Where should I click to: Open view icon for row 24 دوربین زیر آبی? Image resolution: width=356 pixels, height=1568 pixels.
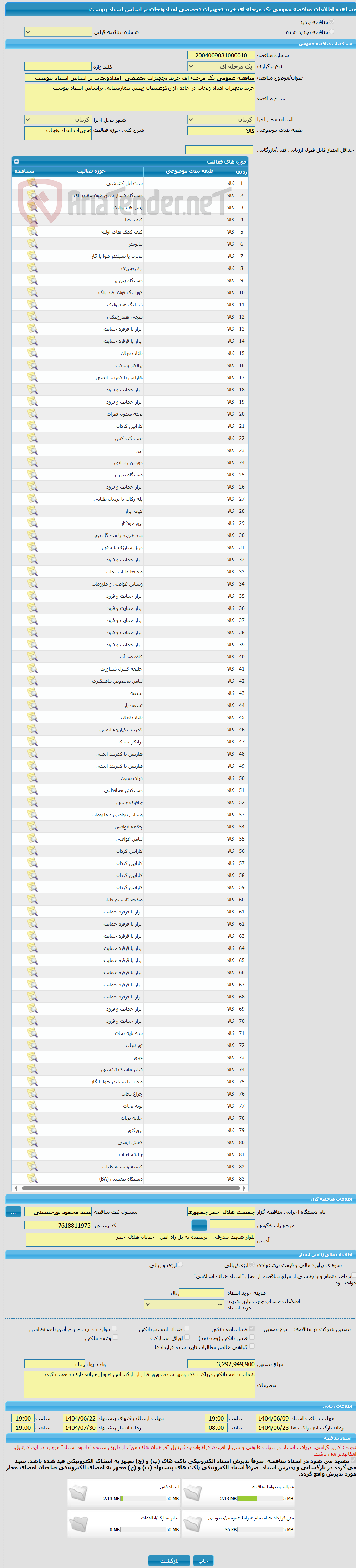point(32,462)
